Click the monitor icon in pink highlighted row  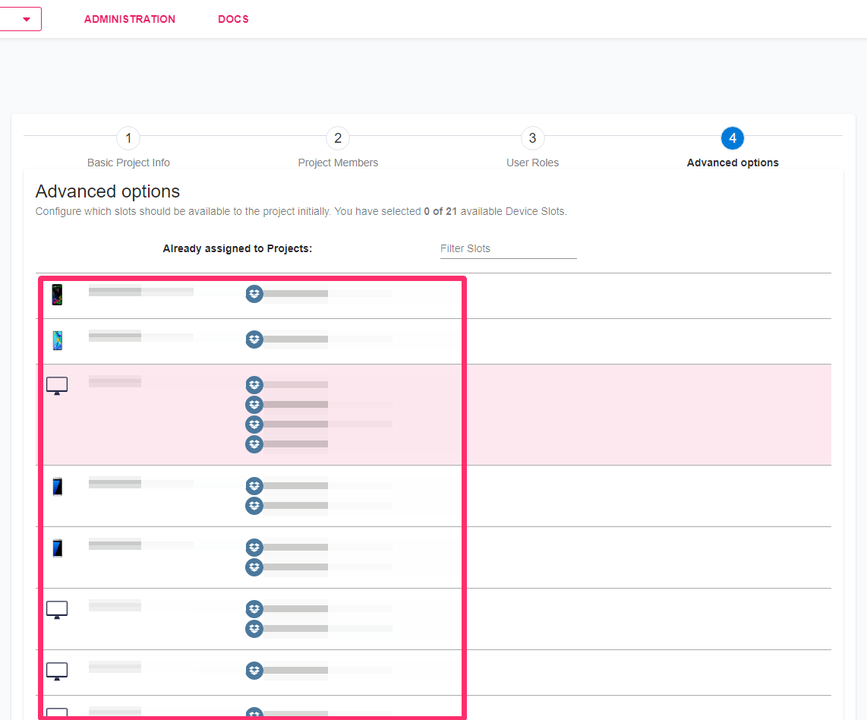click(57, 385)
